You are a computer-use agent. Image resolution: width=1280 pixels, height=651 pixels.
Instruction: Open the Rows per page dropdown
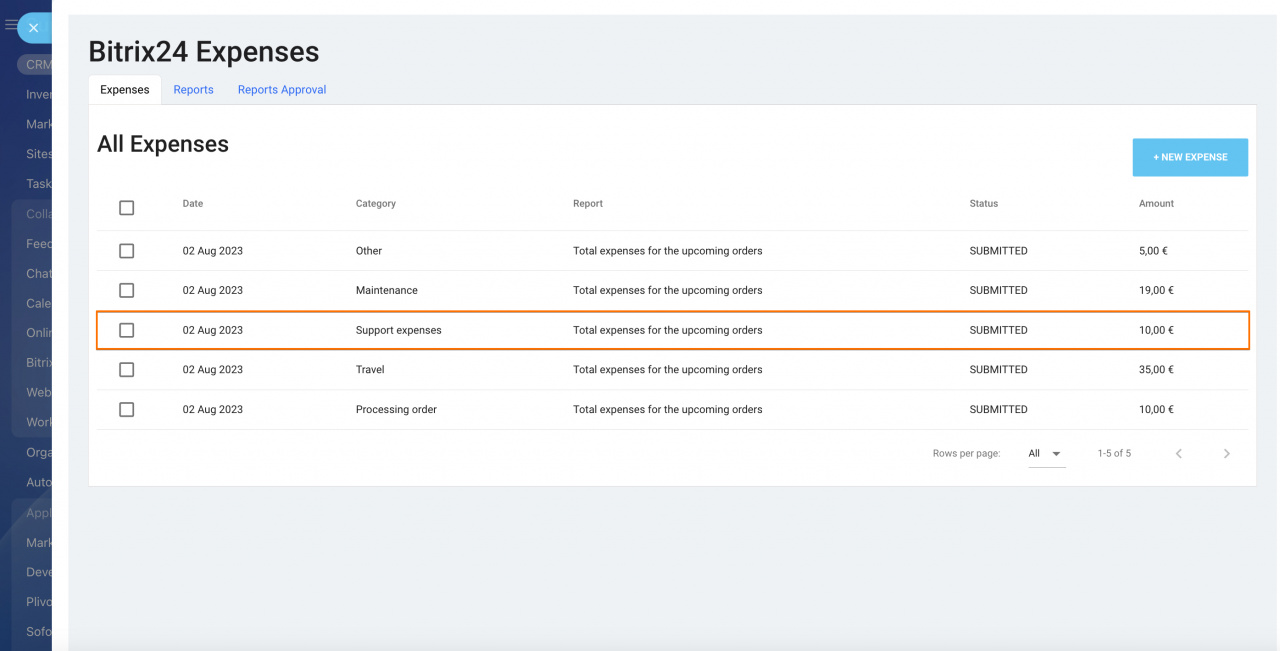coord(1046,454)
